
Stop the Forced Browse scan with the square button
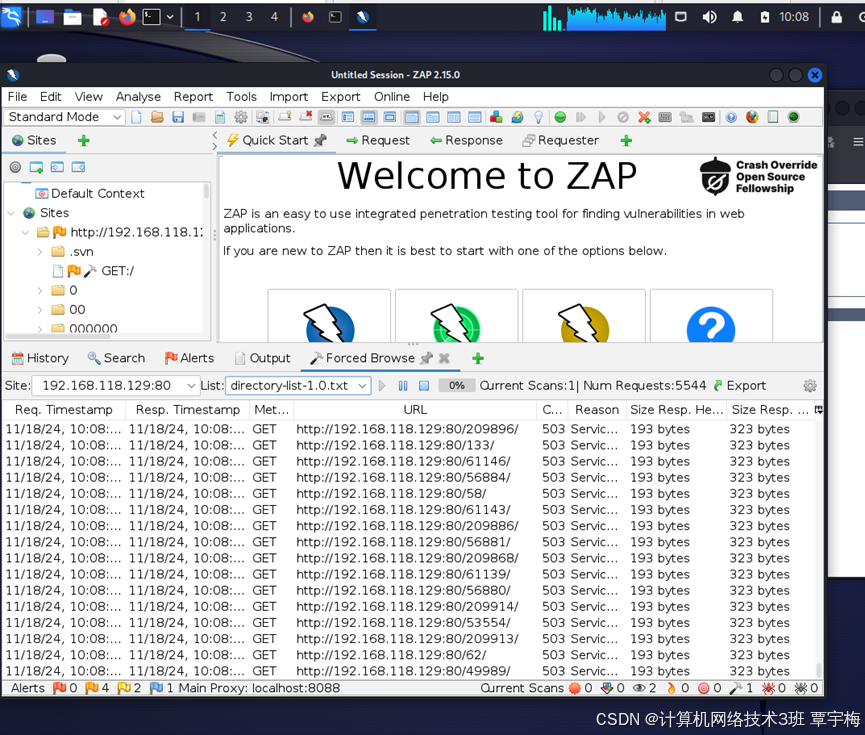point(423,383)
